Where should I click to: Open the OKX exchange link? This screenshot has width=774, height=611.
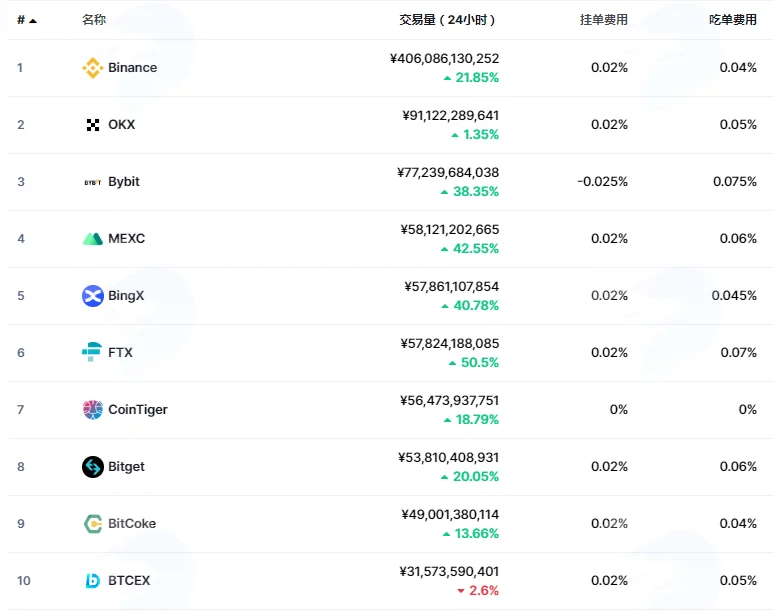click(121, 124)
